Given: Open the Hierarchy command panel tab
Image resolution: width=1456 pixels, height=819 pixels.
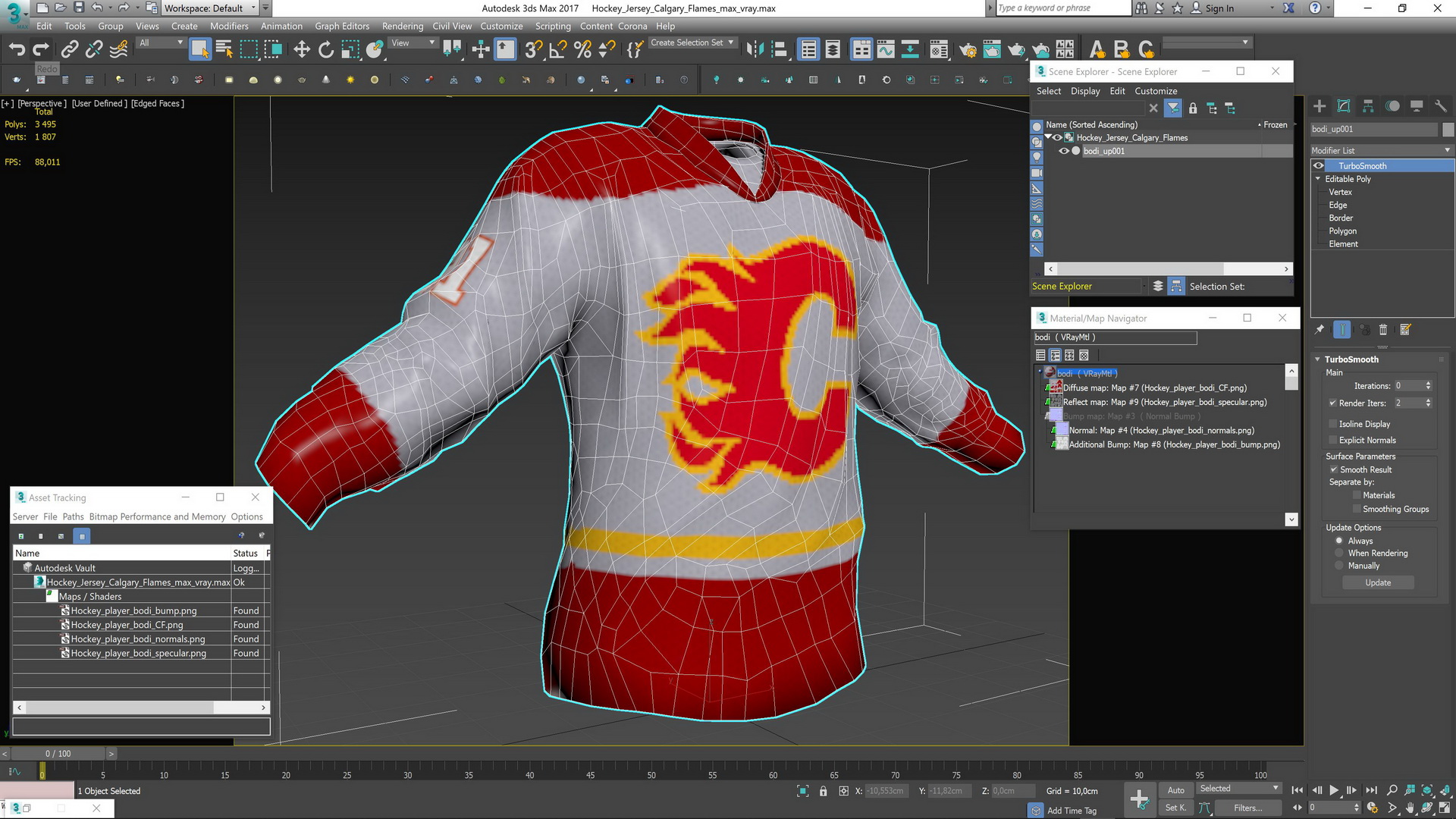Looking at the screenshot, I should point(1368,106).
